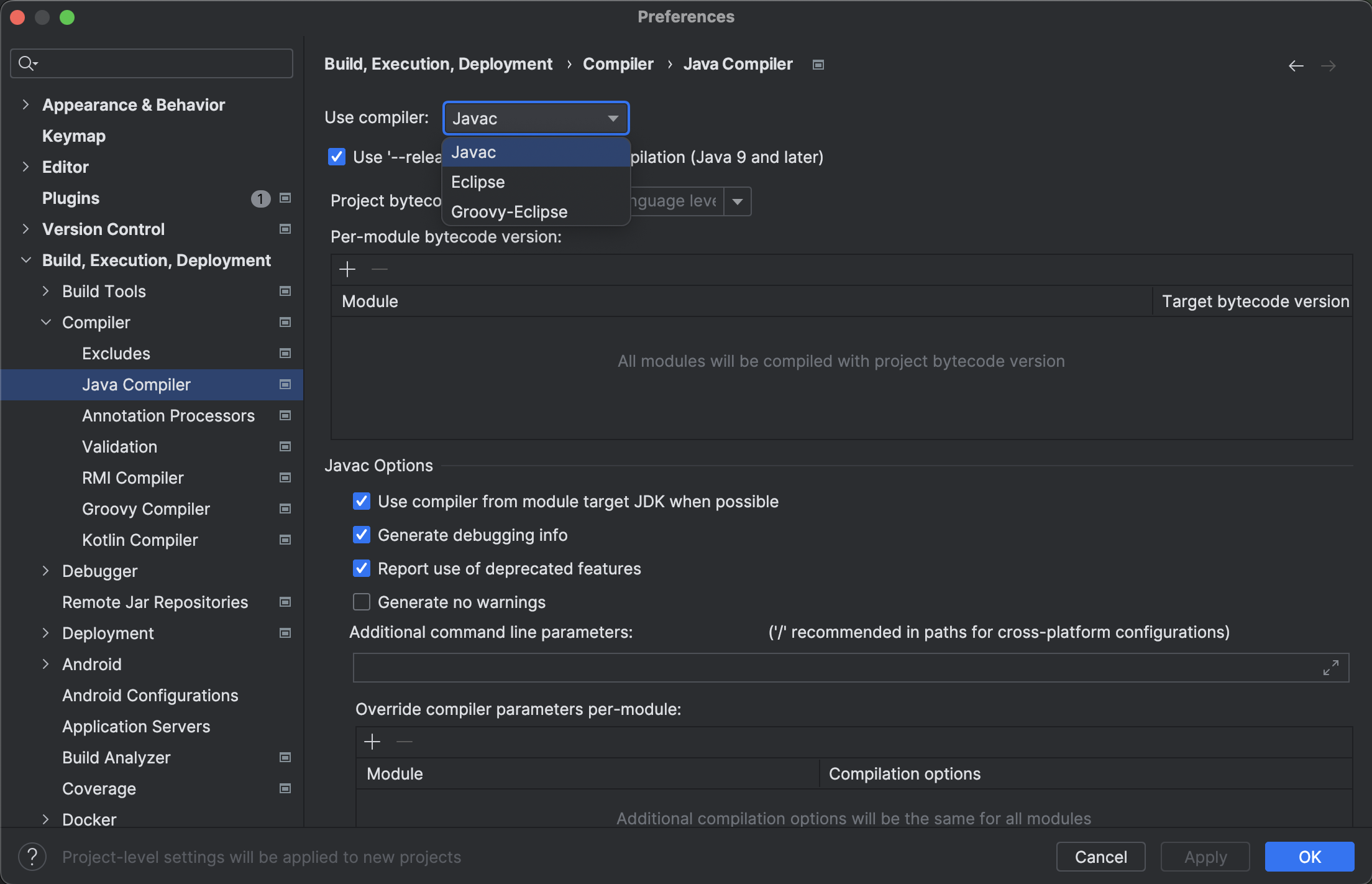Expand the command line parameters field editor
Image resolution: width=1372 pixels, height=884 pixels.
(x=1330, y=668)
